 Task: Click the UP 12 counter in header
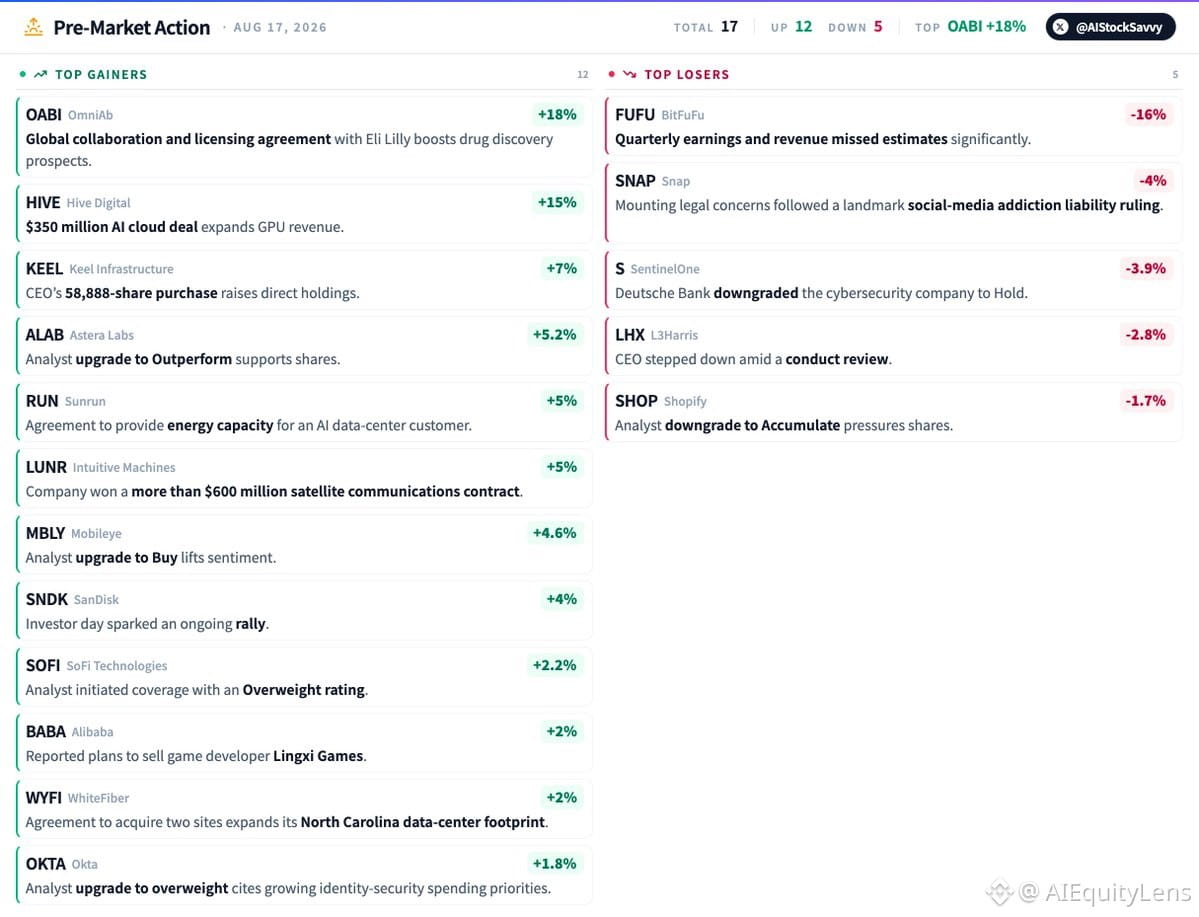(x=791, y=27)
